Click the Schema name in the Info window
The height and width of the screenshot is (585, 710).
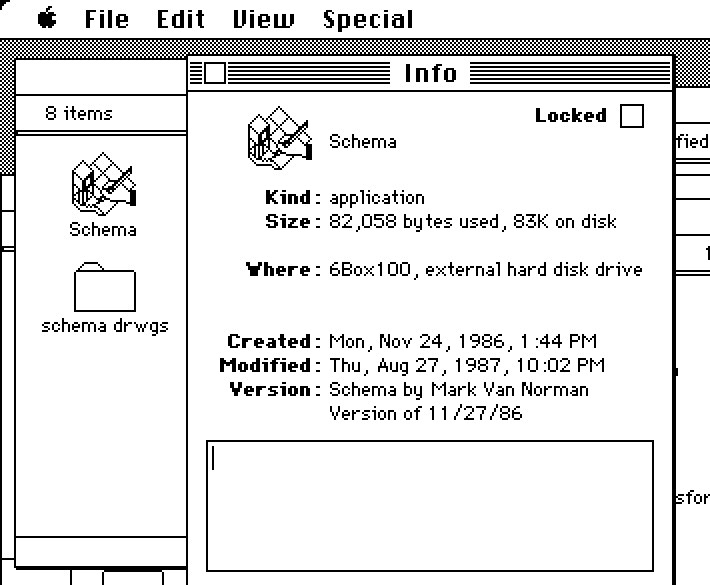pyautogui.click(x=363, y=142)
